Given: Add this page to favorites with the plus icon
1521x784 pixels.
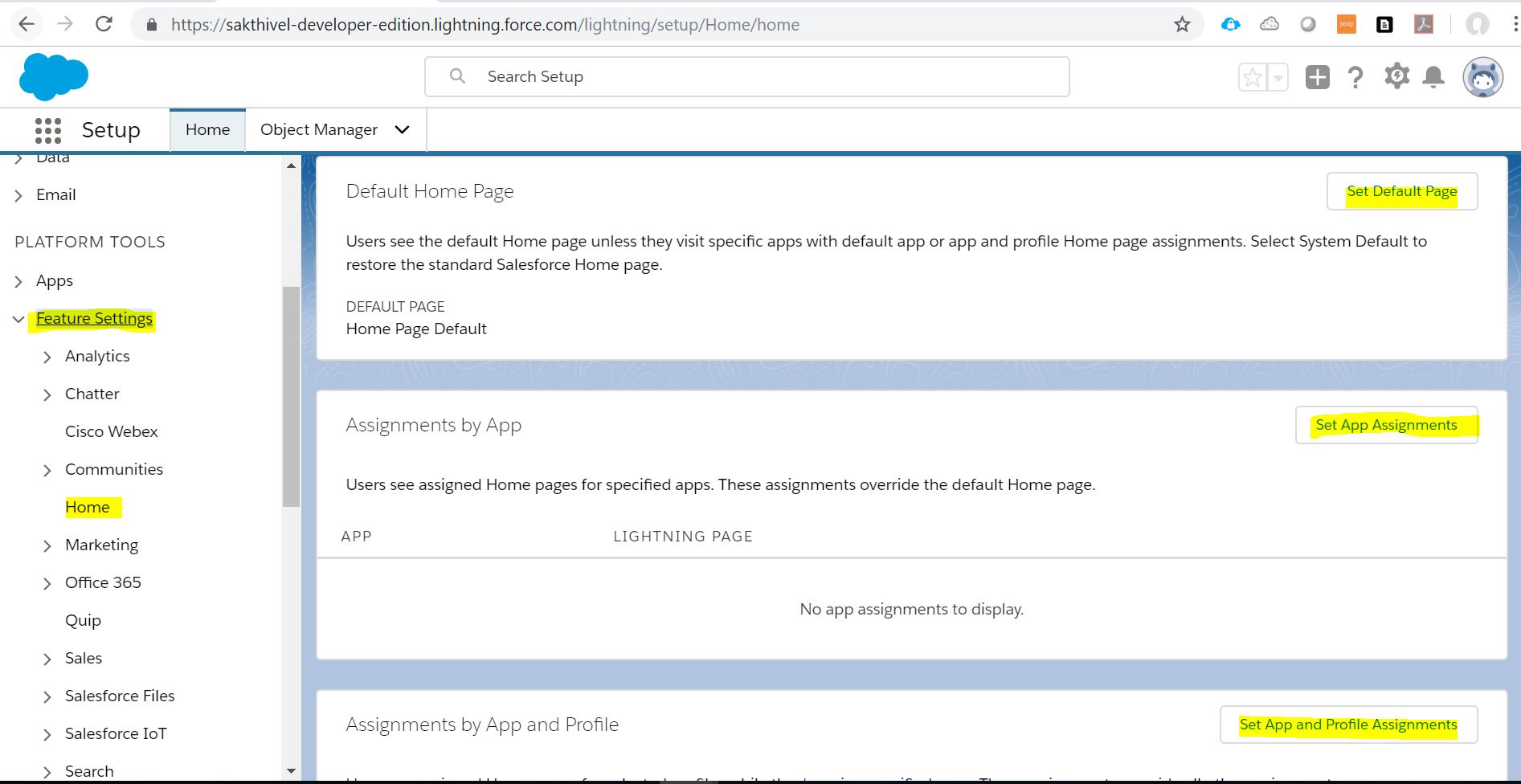Looking at the screenshot, I should pyautogui.click(x=1317, y=76).
